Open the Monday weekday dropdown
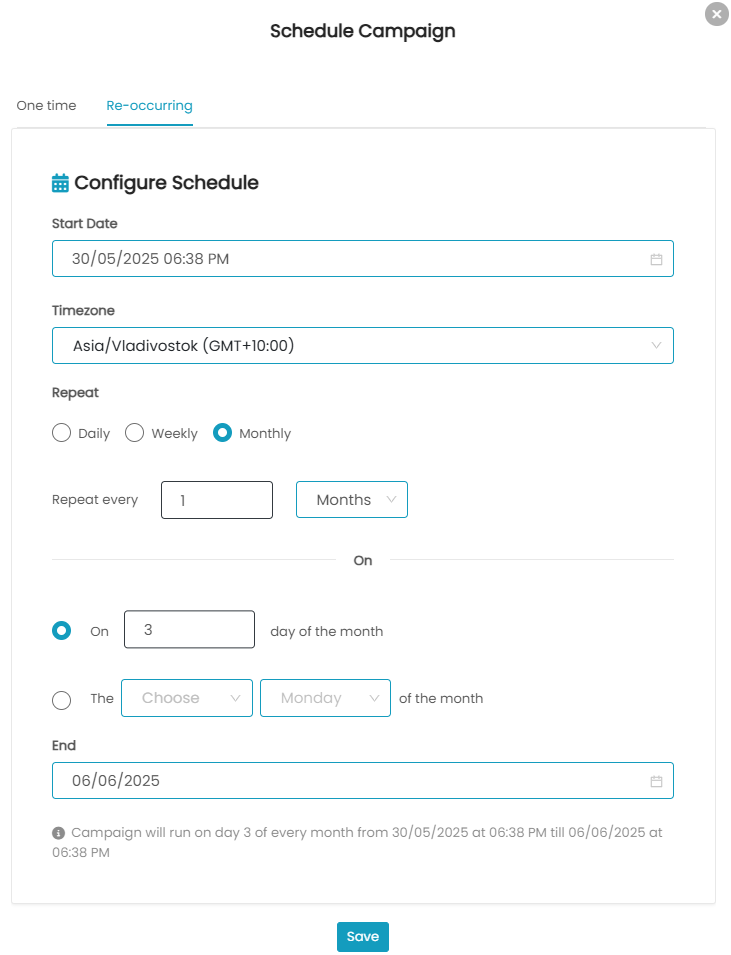Viewport: 731px width, 955px height. [325, 698]
